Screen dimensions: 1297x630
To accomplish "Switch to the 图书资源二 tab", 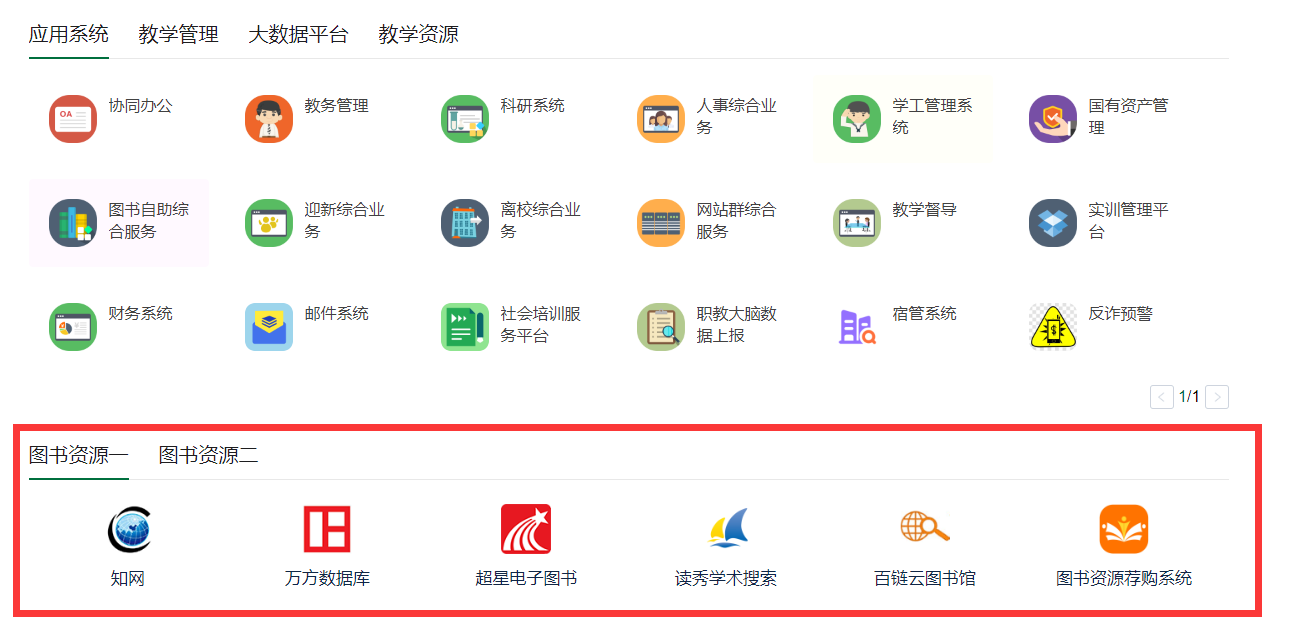I will coord(208,456).
